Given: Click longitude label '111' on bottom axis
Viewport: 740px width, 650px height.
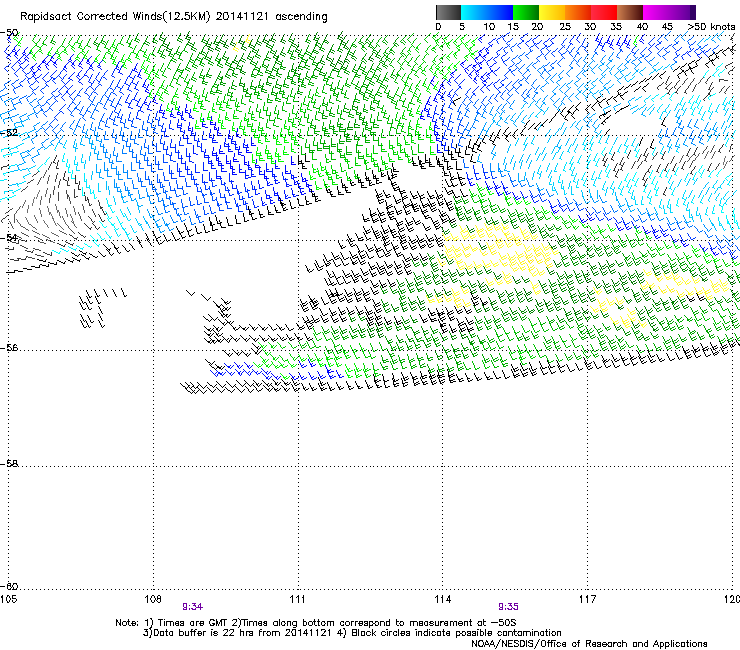Looking at the screenshot, I should pyautogui.click(x=297, y=599).
